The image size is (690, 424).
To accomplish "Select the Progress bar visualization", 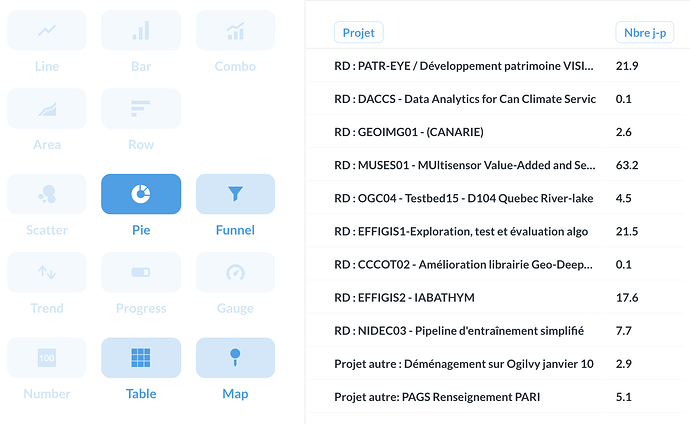I will click(x=141, y=272).
